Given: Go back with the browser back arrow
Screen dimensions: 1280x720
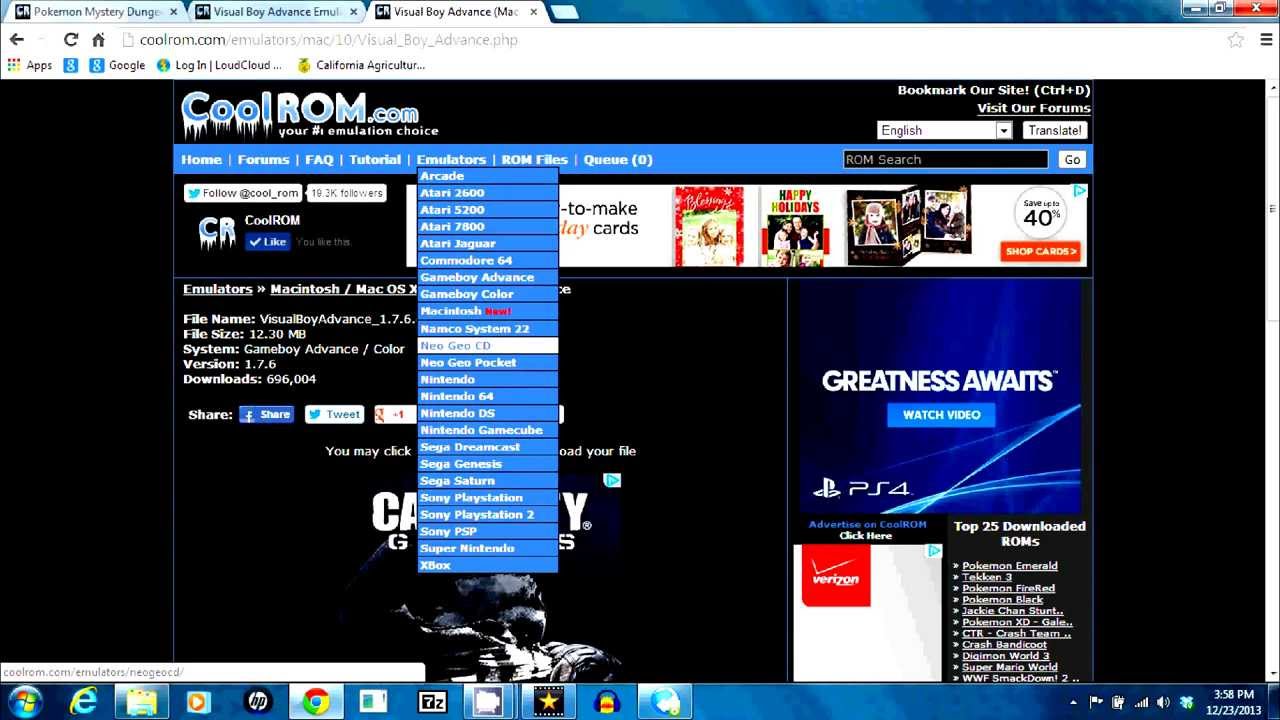Looking at the screenshot, I should click(17, 40).
